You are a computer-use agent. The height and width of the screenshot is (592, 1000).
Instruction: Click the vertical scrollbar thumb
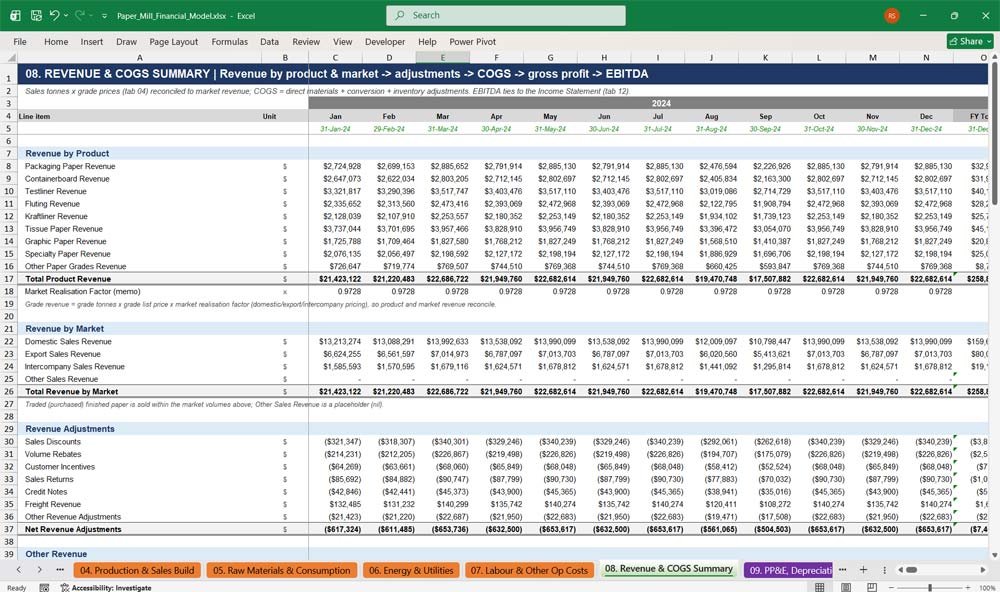(x=994, y=134)
